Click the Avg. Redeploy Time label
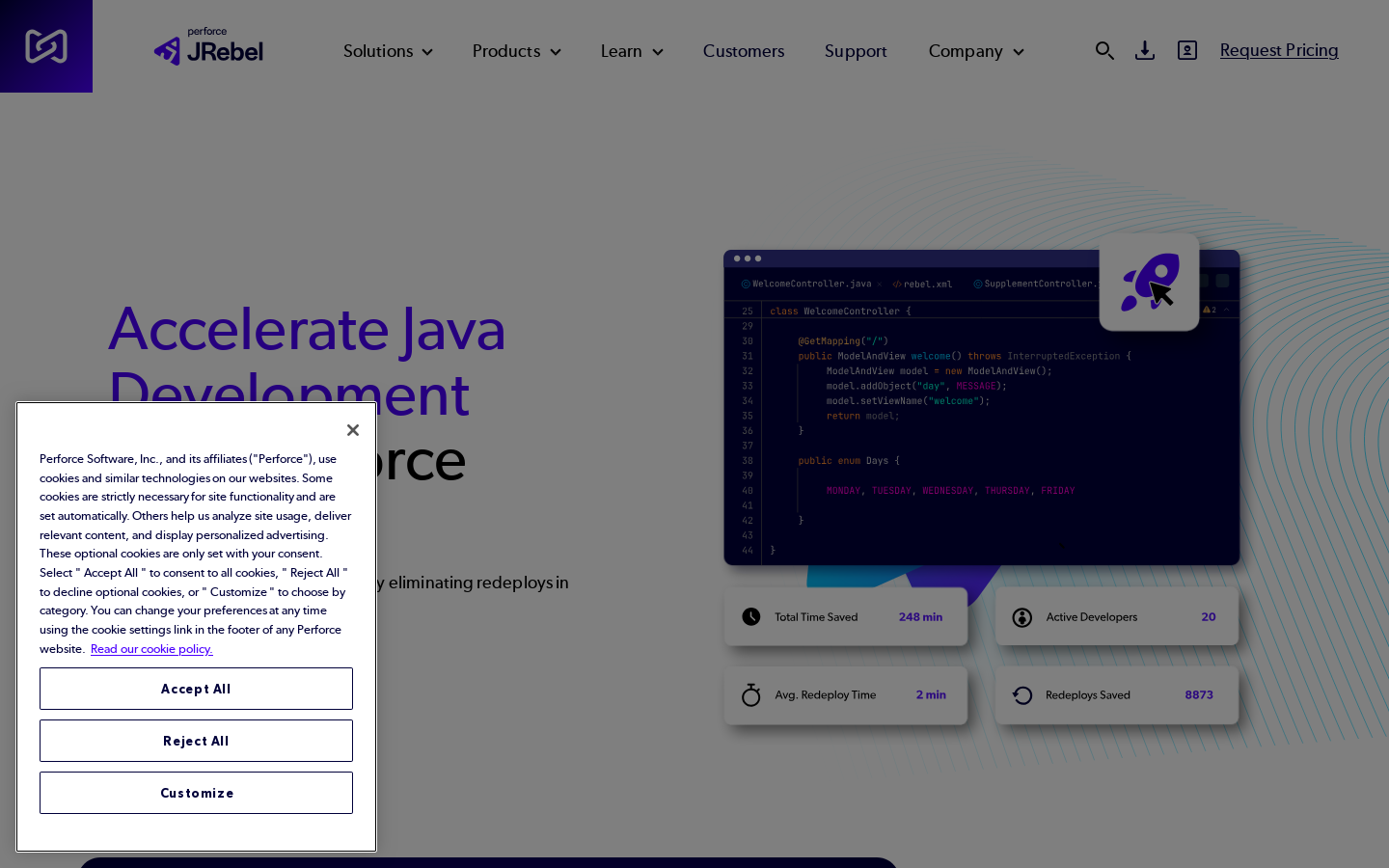Screen dimensions: 1389x868 (x=826, y=695)
